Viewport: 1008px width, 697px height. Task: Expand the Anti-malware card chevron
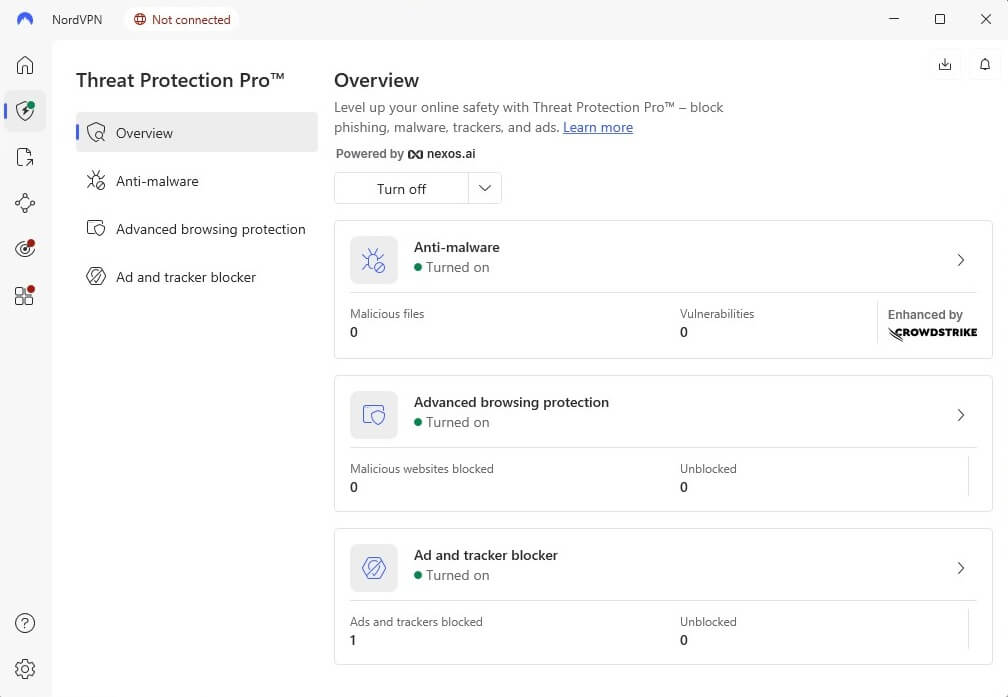(961, 260)
